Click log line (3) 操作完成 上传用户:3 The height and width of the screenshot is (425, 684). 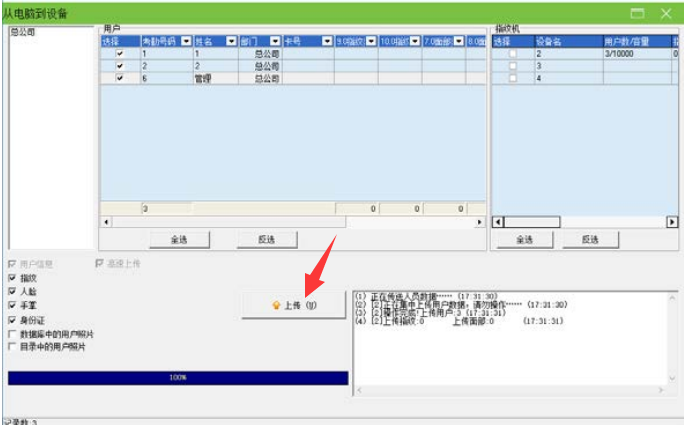click(x=430, y=312)
